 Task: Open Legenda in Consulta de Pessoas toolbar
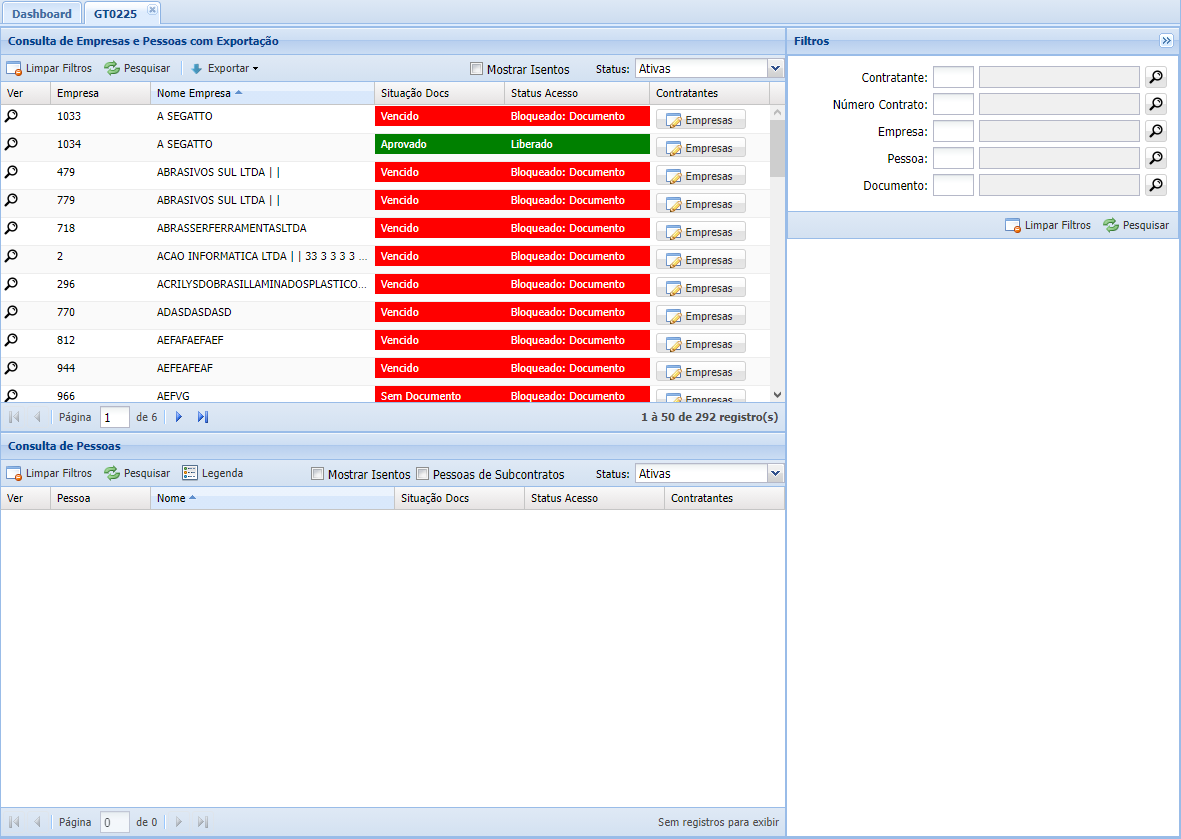pyautogui.click(x=212, y=473)
